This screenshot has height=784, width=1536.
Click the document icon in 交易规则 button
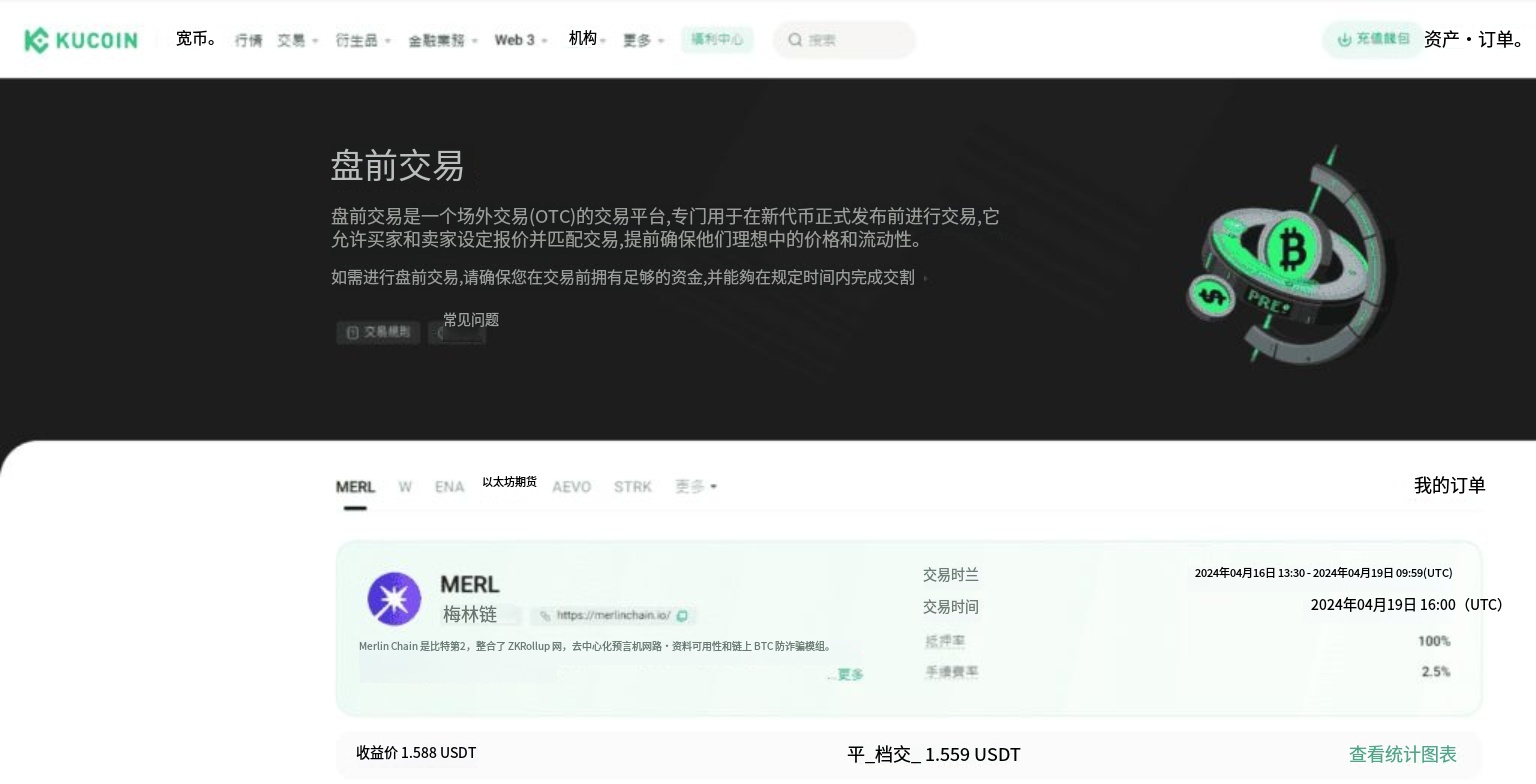[352, 332]
